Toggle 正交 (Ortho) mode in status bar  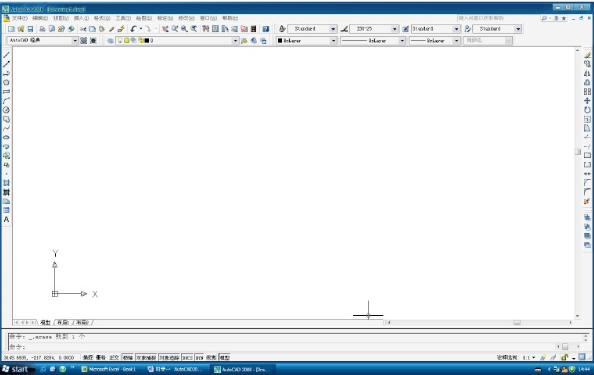point(114,357)
